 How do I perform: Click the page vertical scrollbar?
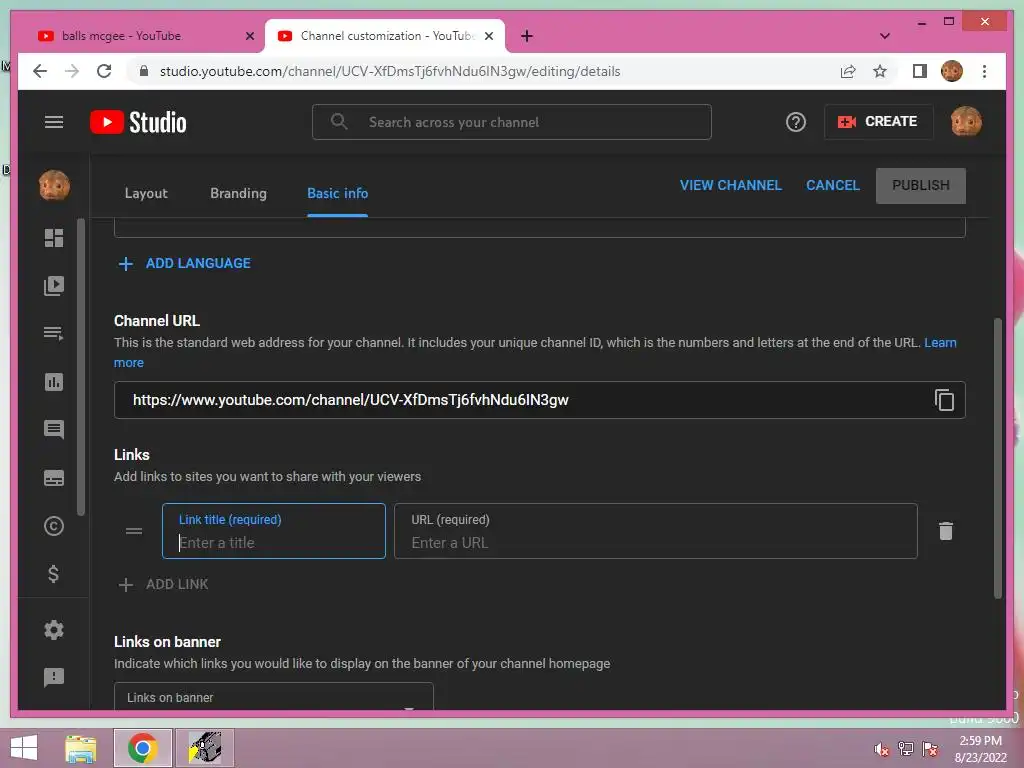point(998,457)
